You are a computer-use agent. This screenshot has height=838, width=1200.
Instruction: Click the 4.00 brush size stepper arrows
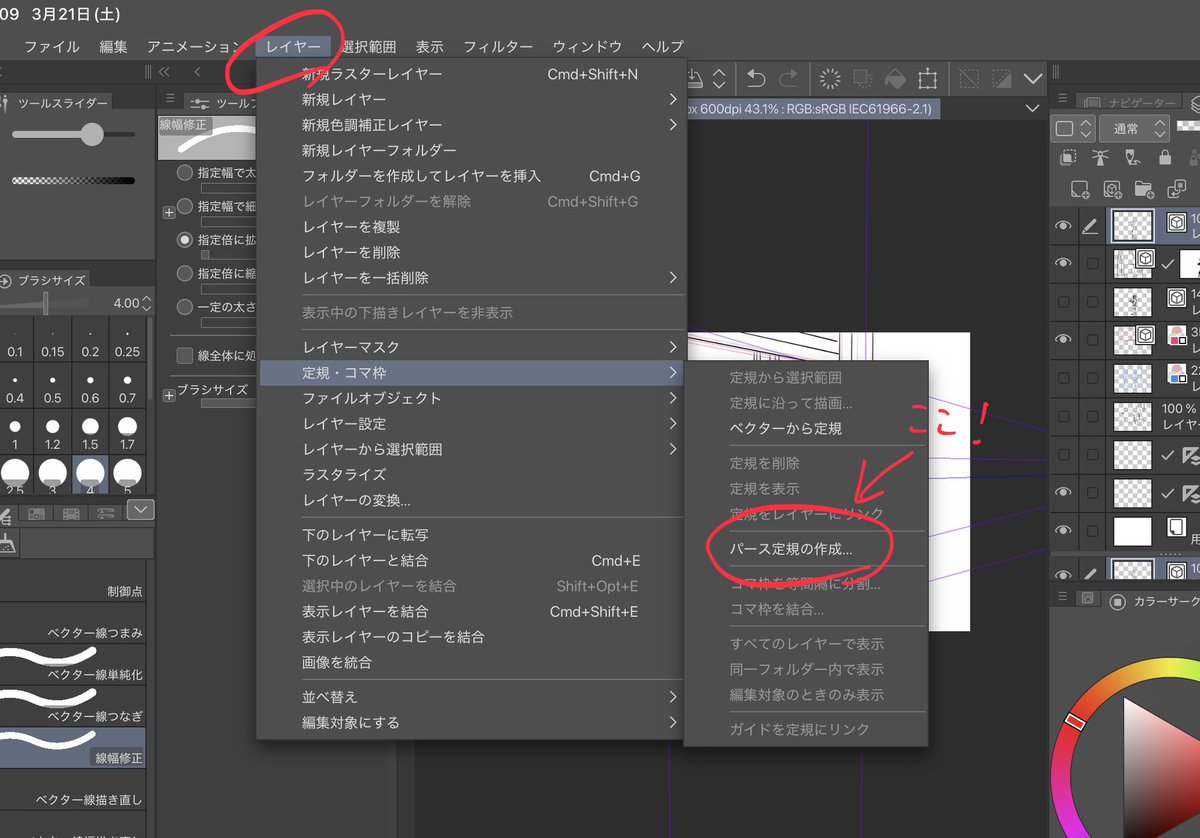click(147, 303)
